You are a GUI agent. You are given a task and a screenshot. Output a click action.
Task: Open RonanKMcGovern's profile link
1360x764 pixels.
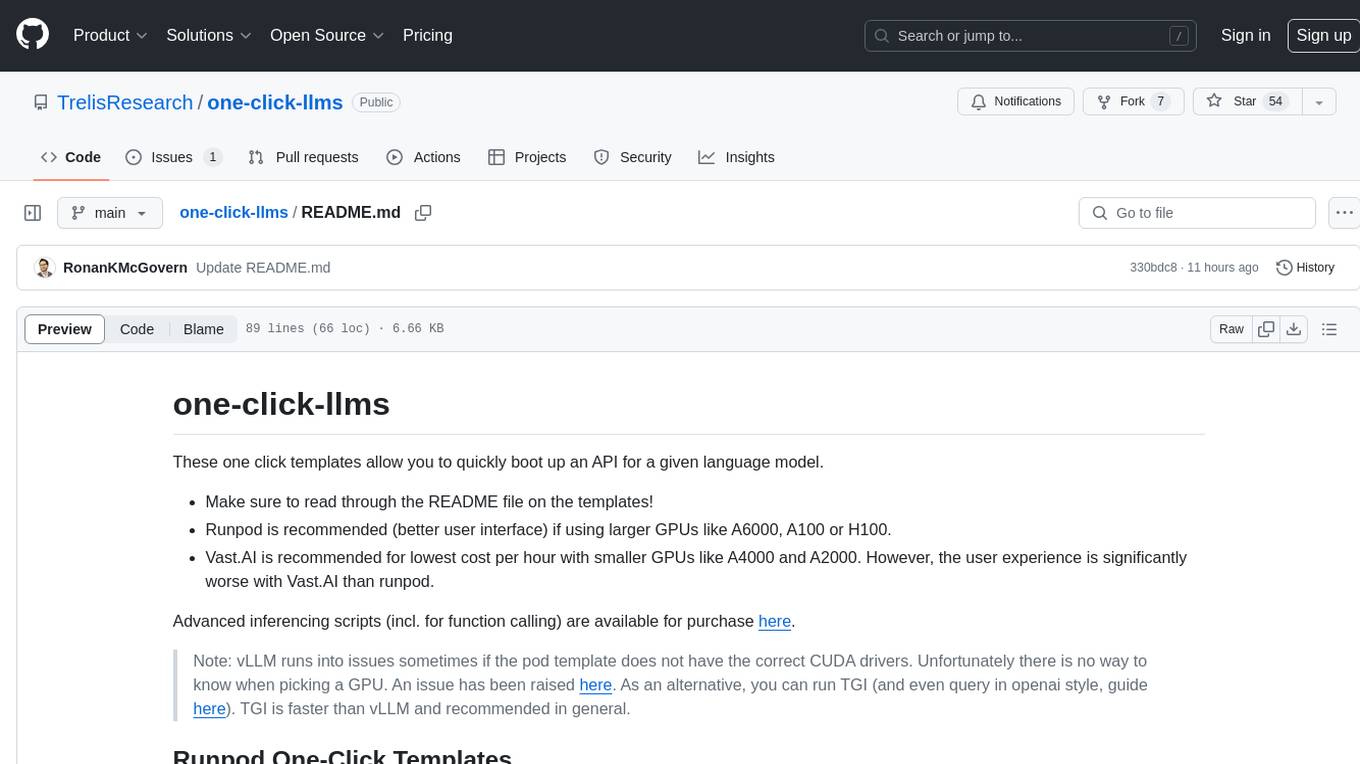tap(125, 268)
